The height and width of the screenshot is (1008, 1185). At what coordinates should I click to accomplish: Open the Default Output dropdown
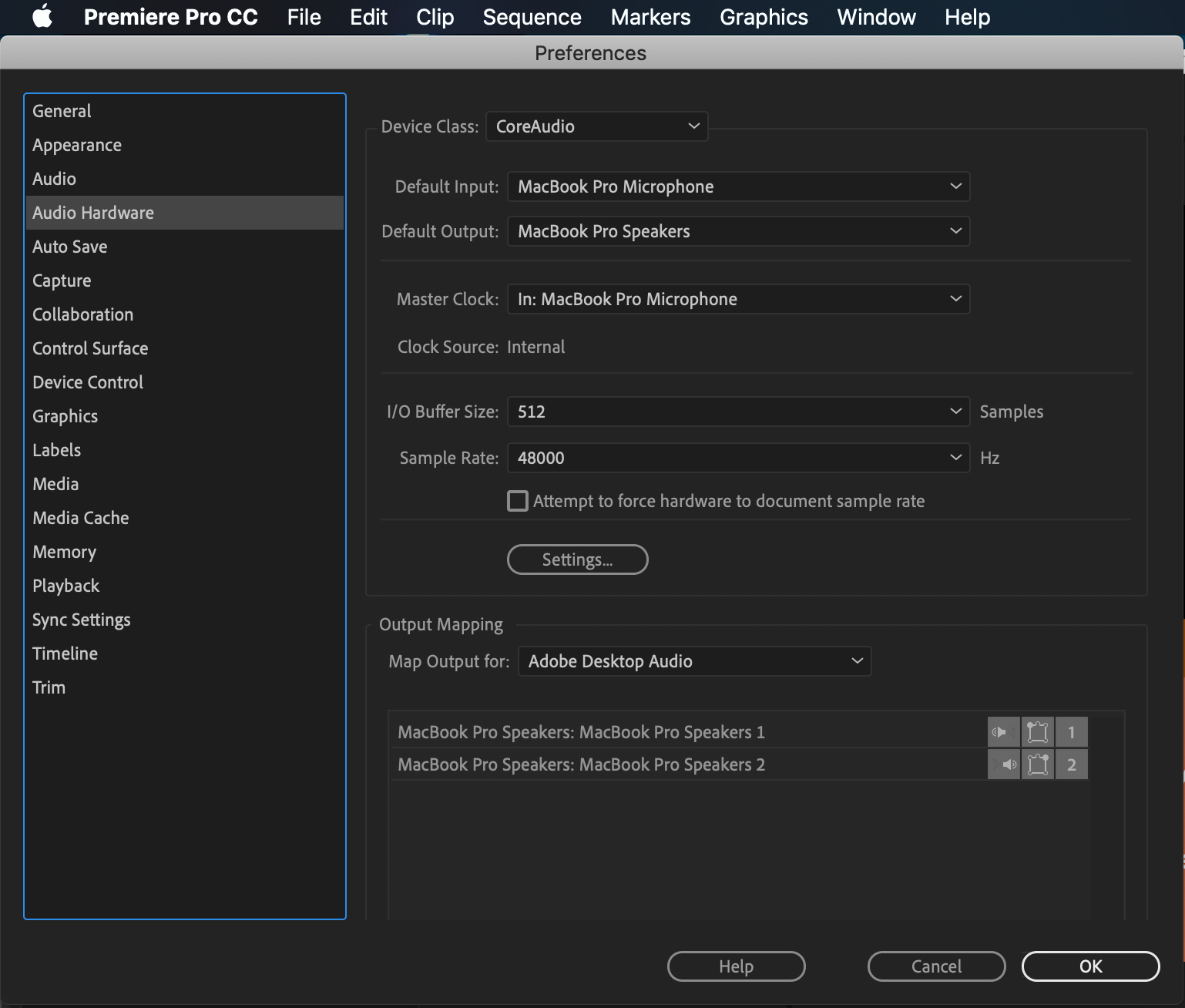[738, 231]
